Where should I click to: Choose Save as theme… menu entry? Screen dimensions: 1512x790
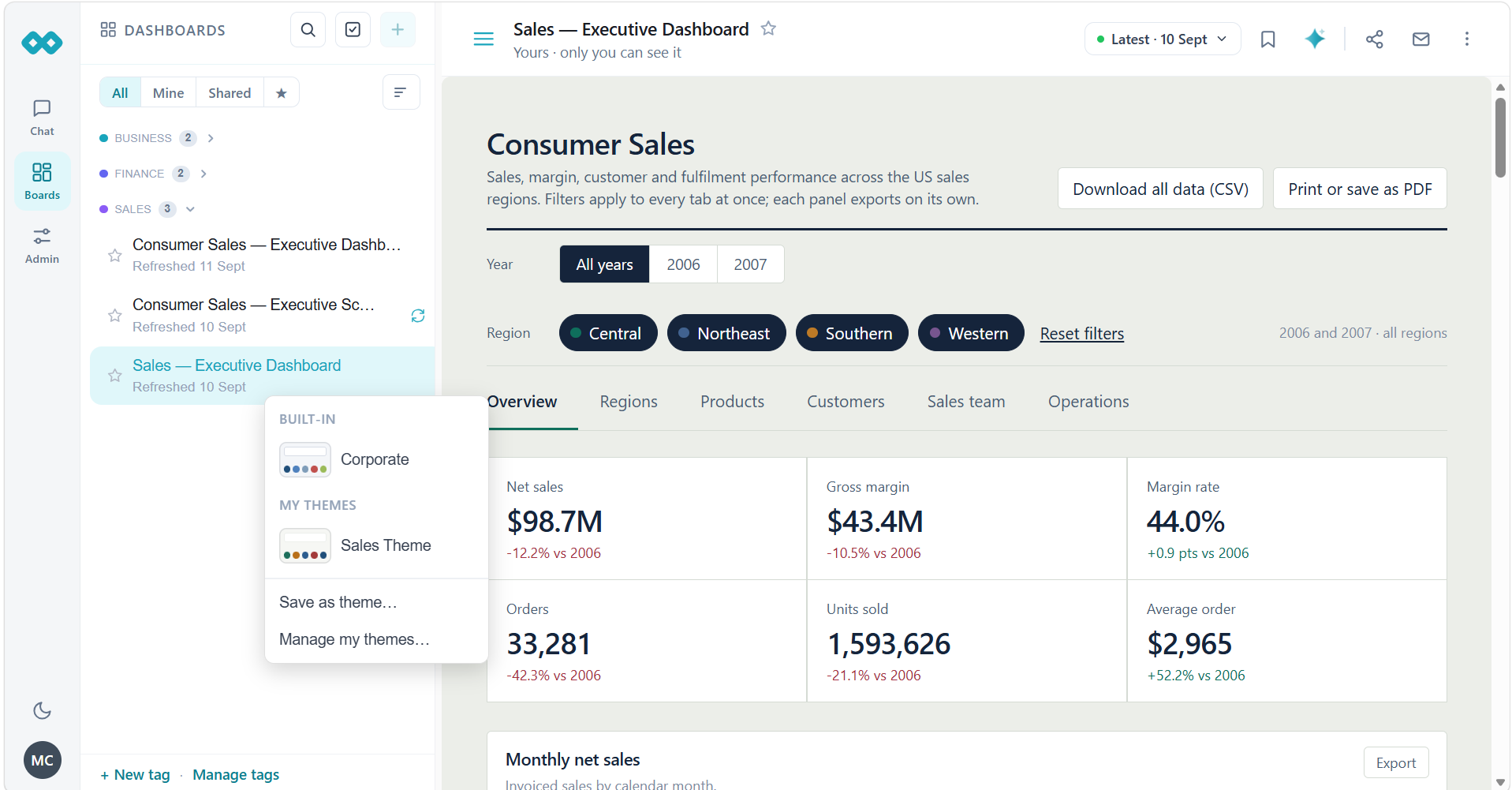click(338, 602)
